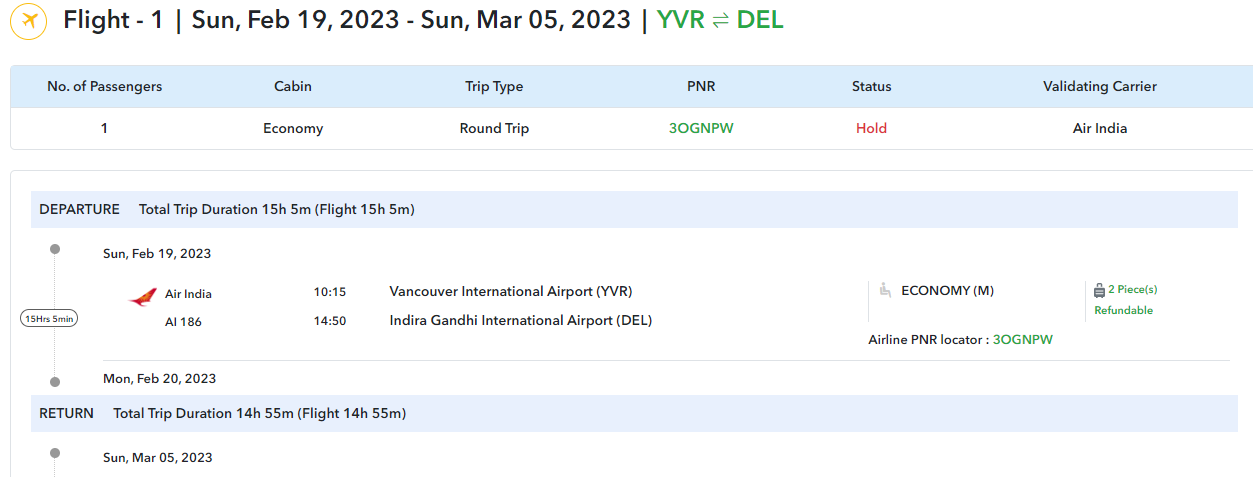This screenshot has height=477, width=1253.
Task: Click the green Refundable label
Action: (x=1123, y=310)
